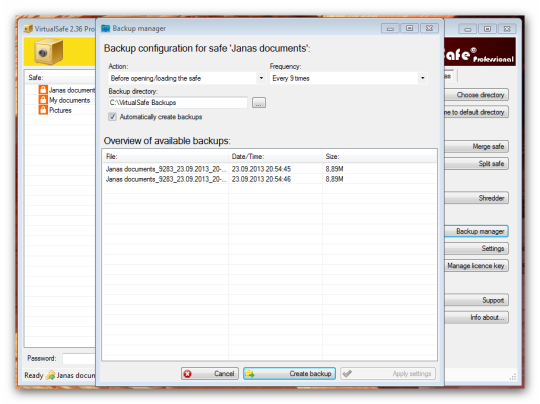Sort backups by Date/Time column header
Image resolution: width=540 pixels, height=404 pixels.
click(275, 157)
